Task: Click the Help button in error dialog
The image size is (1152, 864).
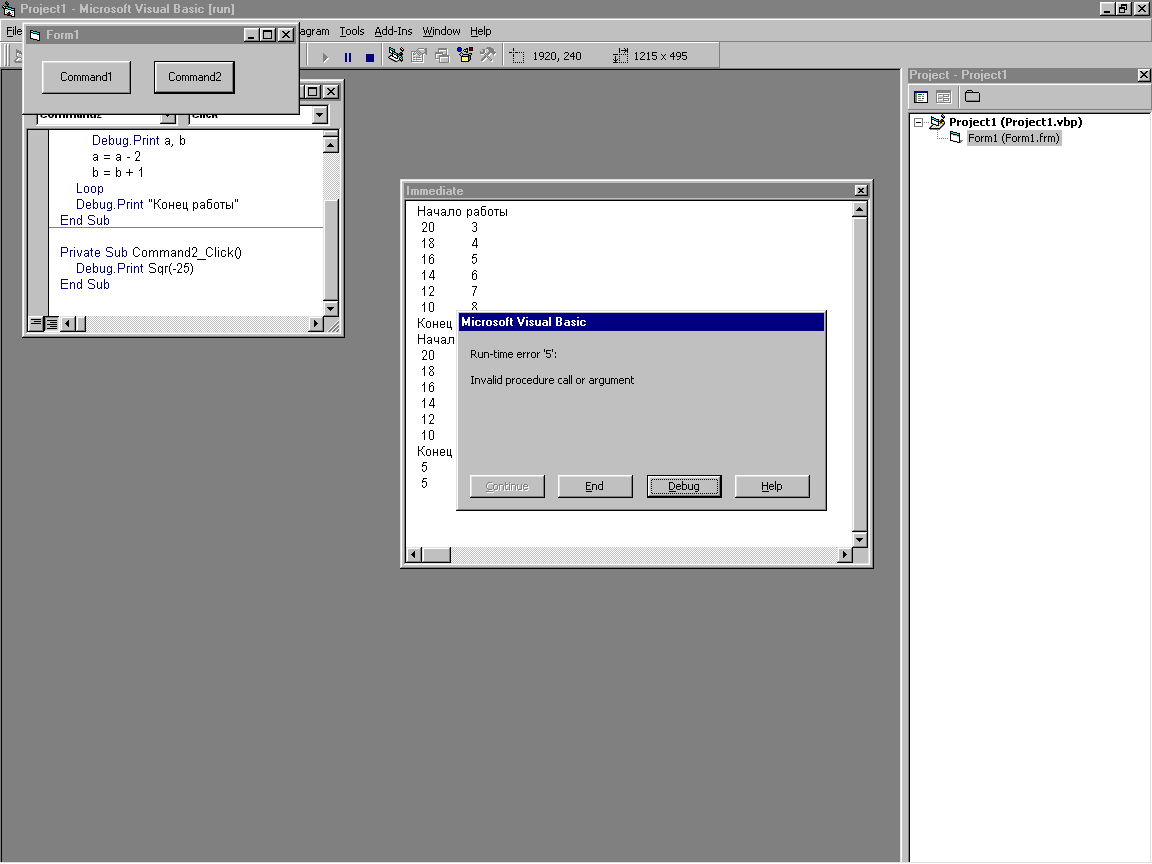Action: [x=772, y=486]
